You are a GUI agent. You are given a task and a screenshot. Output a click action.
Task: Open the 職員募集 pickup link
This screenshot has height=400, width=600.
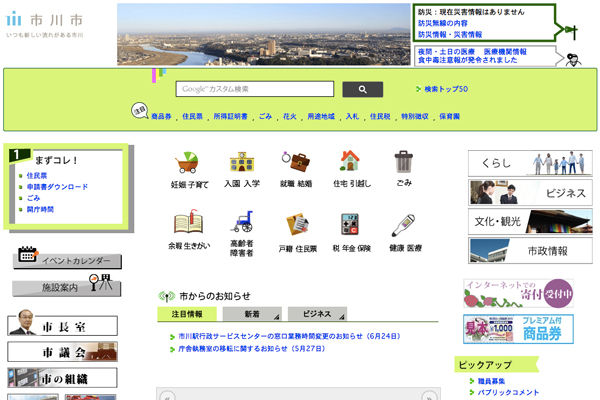[491, 381]
